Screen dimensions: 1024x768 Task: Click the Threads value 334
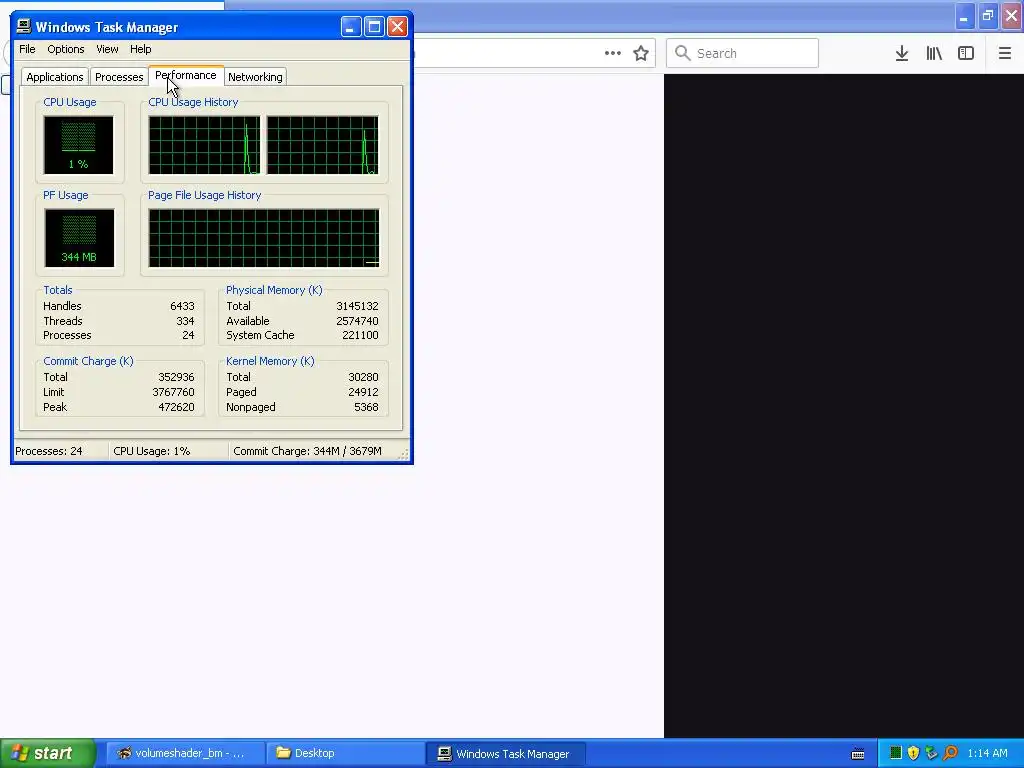coord(185,321)
